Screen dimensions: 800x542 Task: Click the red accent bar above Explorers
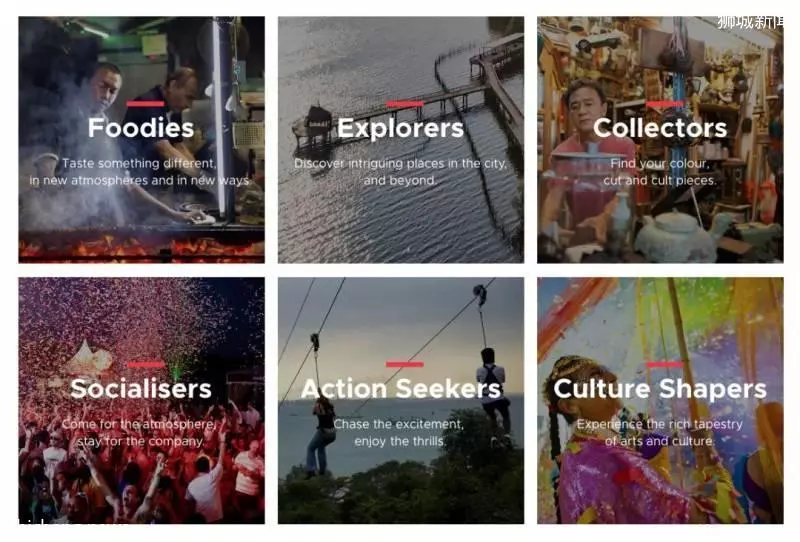(405, 104)
